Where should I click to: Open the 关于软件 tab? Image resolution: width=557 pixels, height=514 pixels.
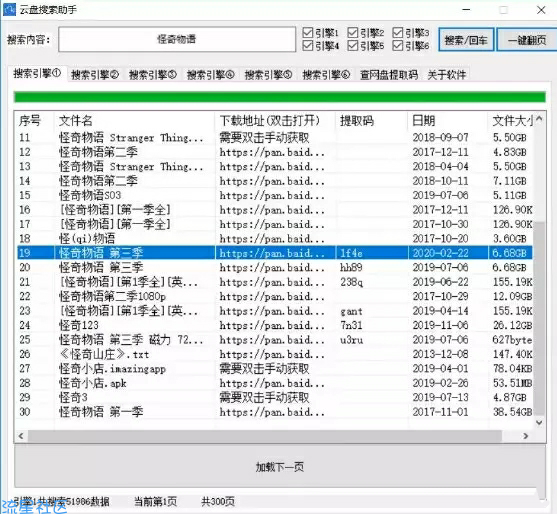pyautogui.click(x=447, y=75)
